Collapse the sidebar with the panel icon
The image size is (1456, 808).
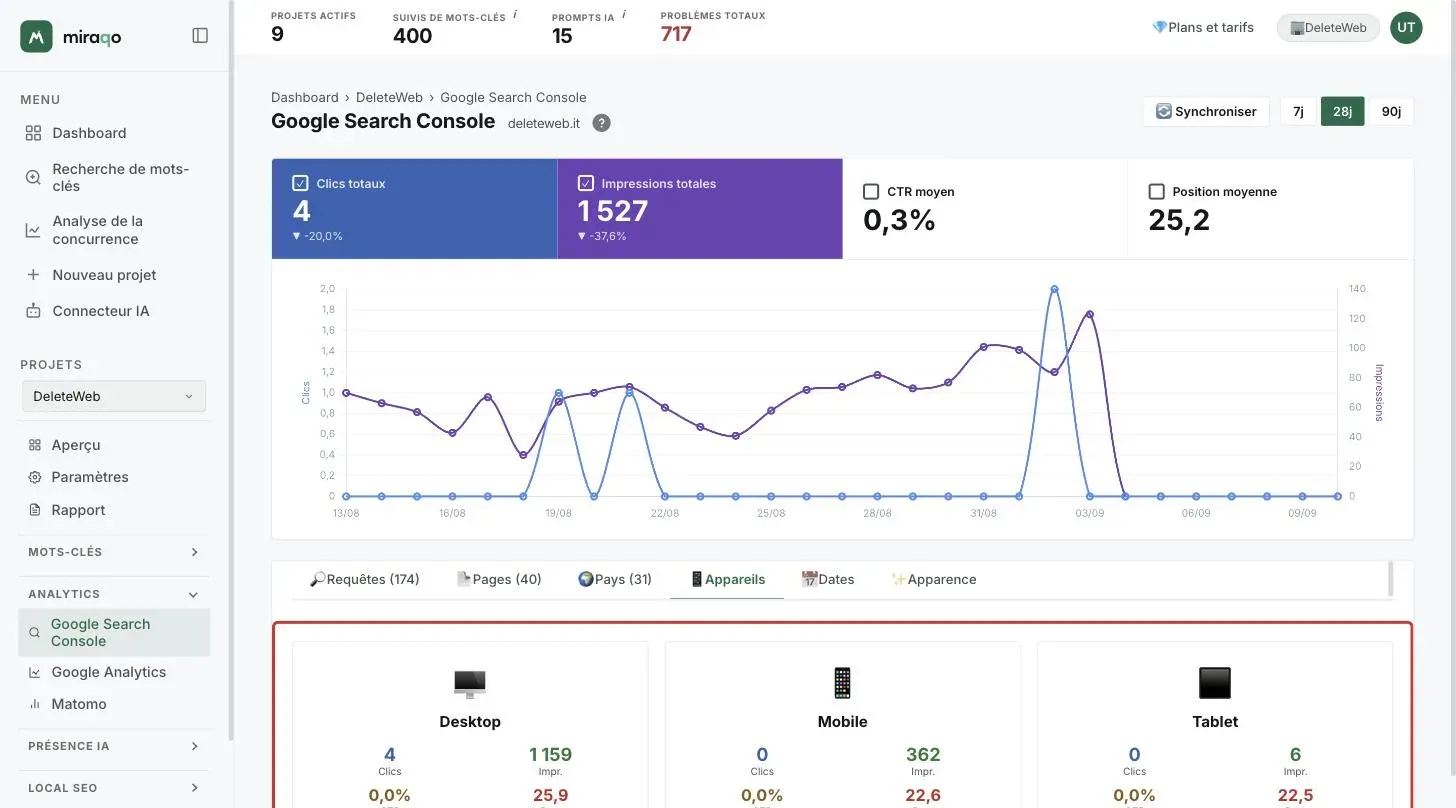pyautogui.click(x=200, y=36)
